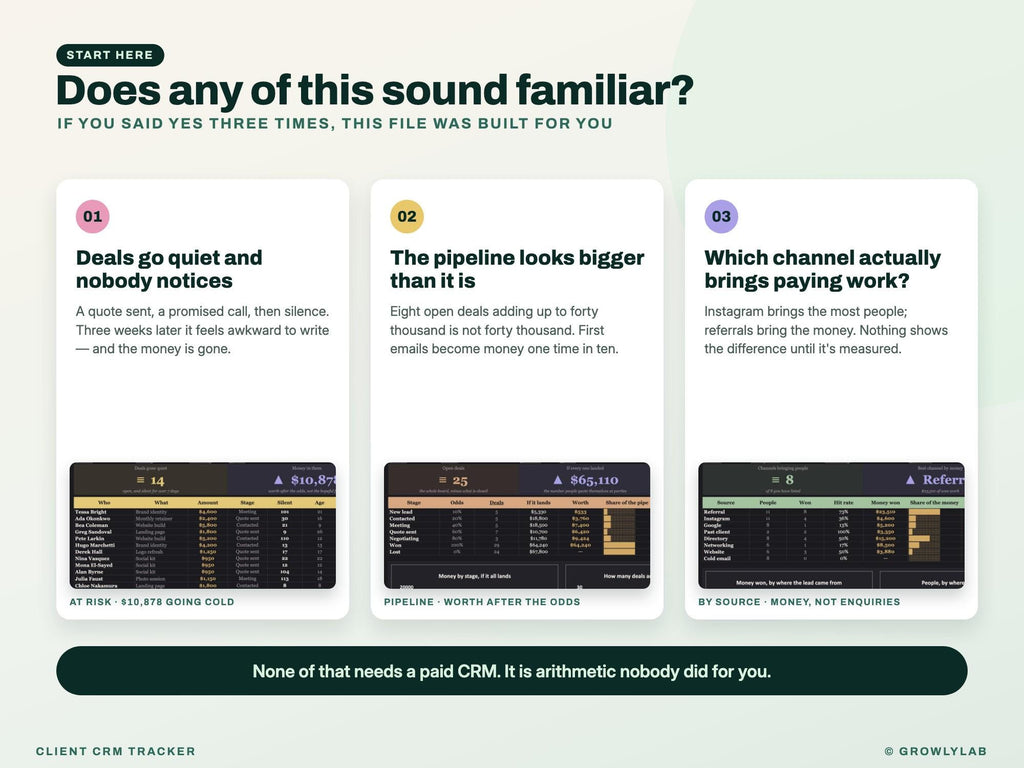Screen dimensions: 1024x768
Task: Click the 'BY SOURCE · MONEY, NOT ENQUIRIES' caption
Action: coord(799,602)
